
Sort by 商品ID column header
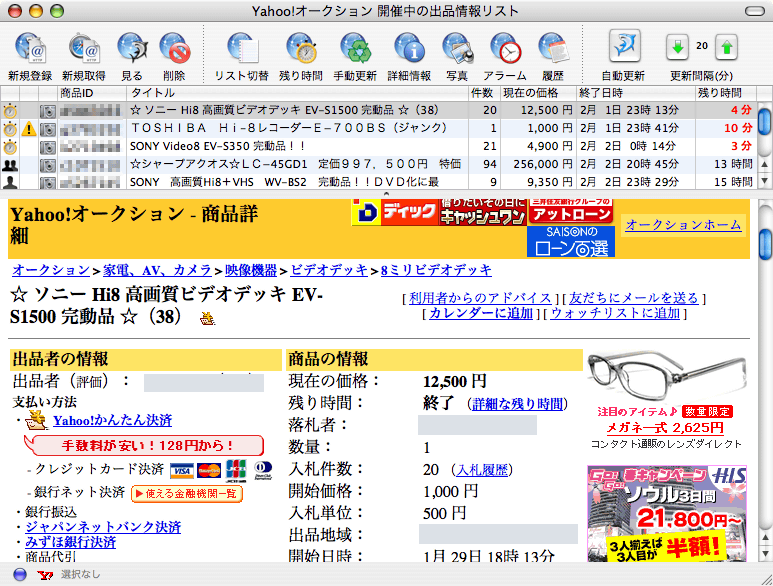click(92, 93)
